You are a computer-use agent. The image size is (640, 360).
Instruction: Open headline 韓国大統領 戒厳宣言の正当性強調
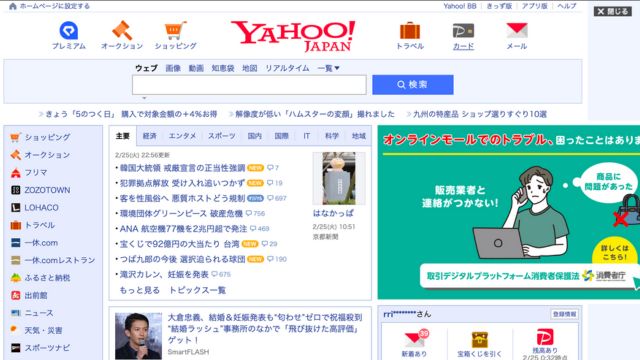pos(182,168)
